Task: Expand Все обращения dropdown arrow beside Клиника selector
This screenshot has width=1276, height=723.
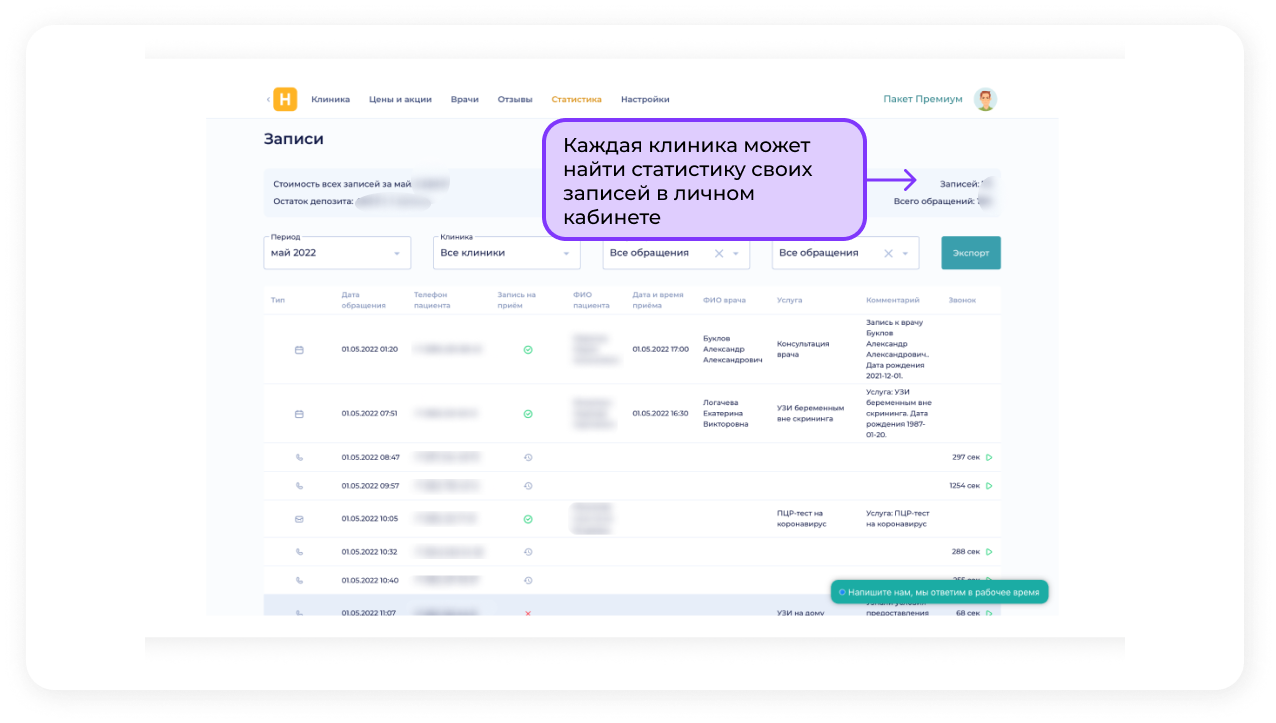Action: pyautogui.click(x=736, y=254)
